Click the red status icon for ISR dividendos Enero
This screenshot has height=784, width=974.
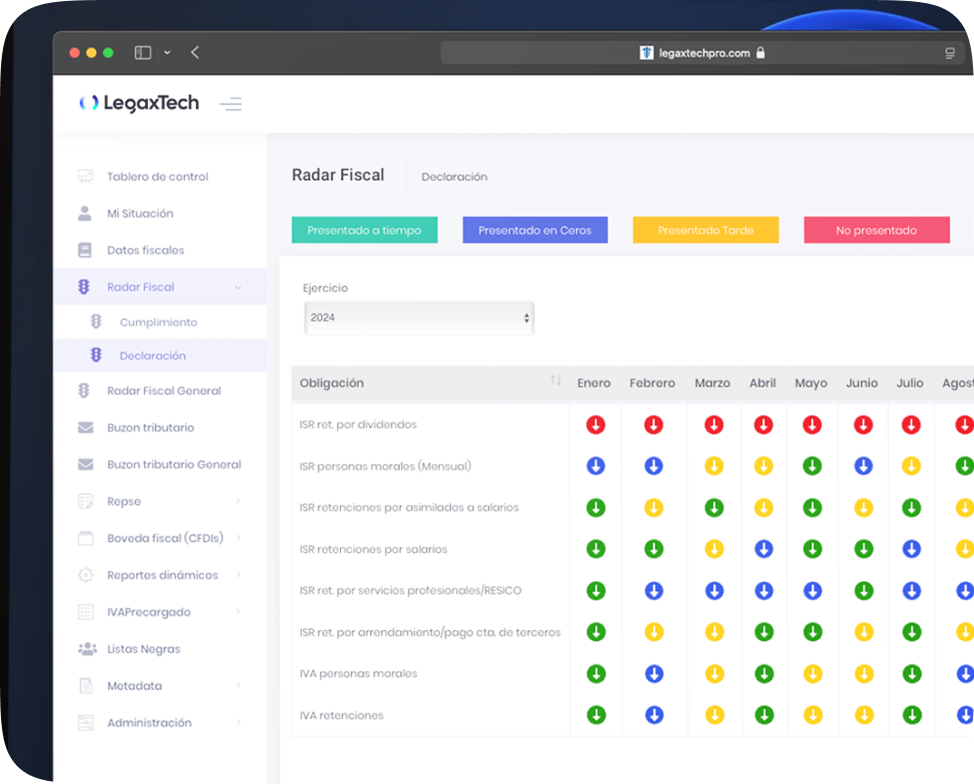(x=595, y=425)
